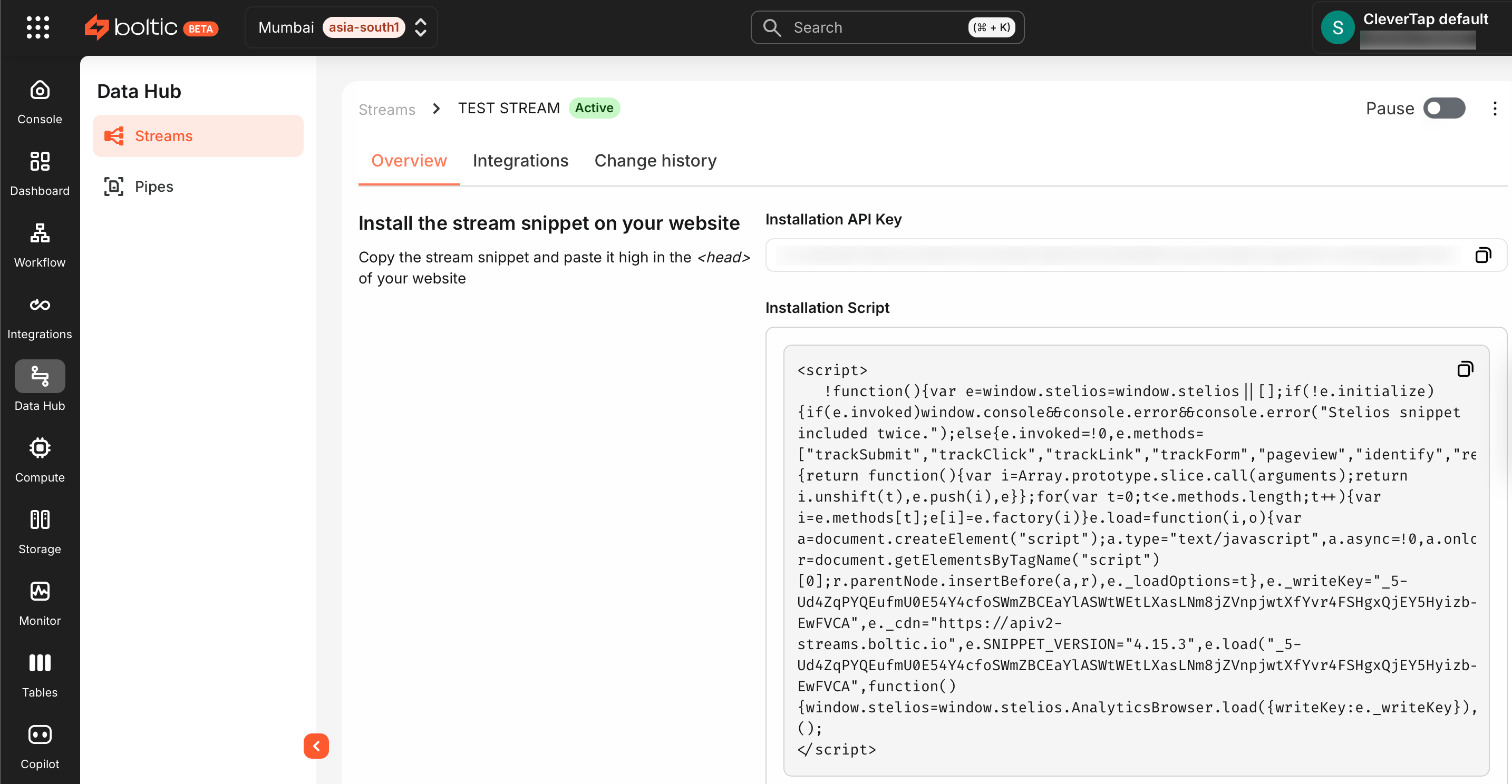Go to Workflow in sidebar
The height and width of the screenshot is (784, 1512).
(x=40, y=246)
